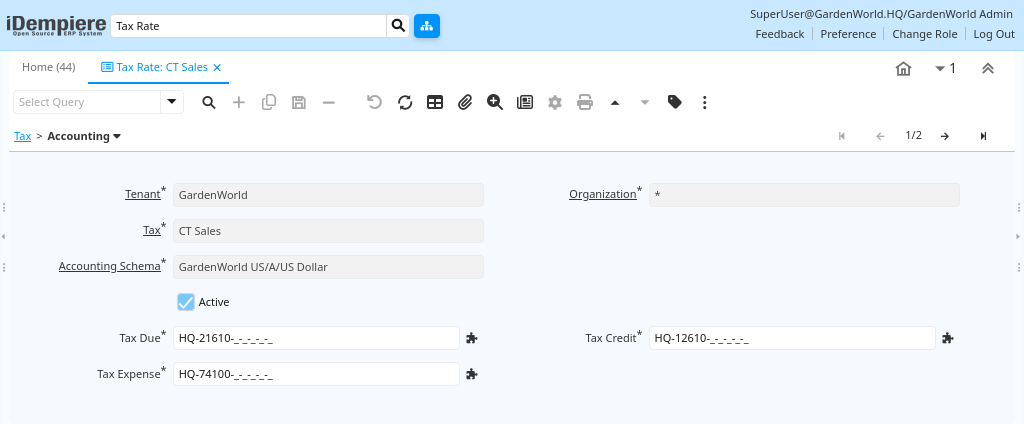
Task: Go to last record
Action: click(984, 136)
